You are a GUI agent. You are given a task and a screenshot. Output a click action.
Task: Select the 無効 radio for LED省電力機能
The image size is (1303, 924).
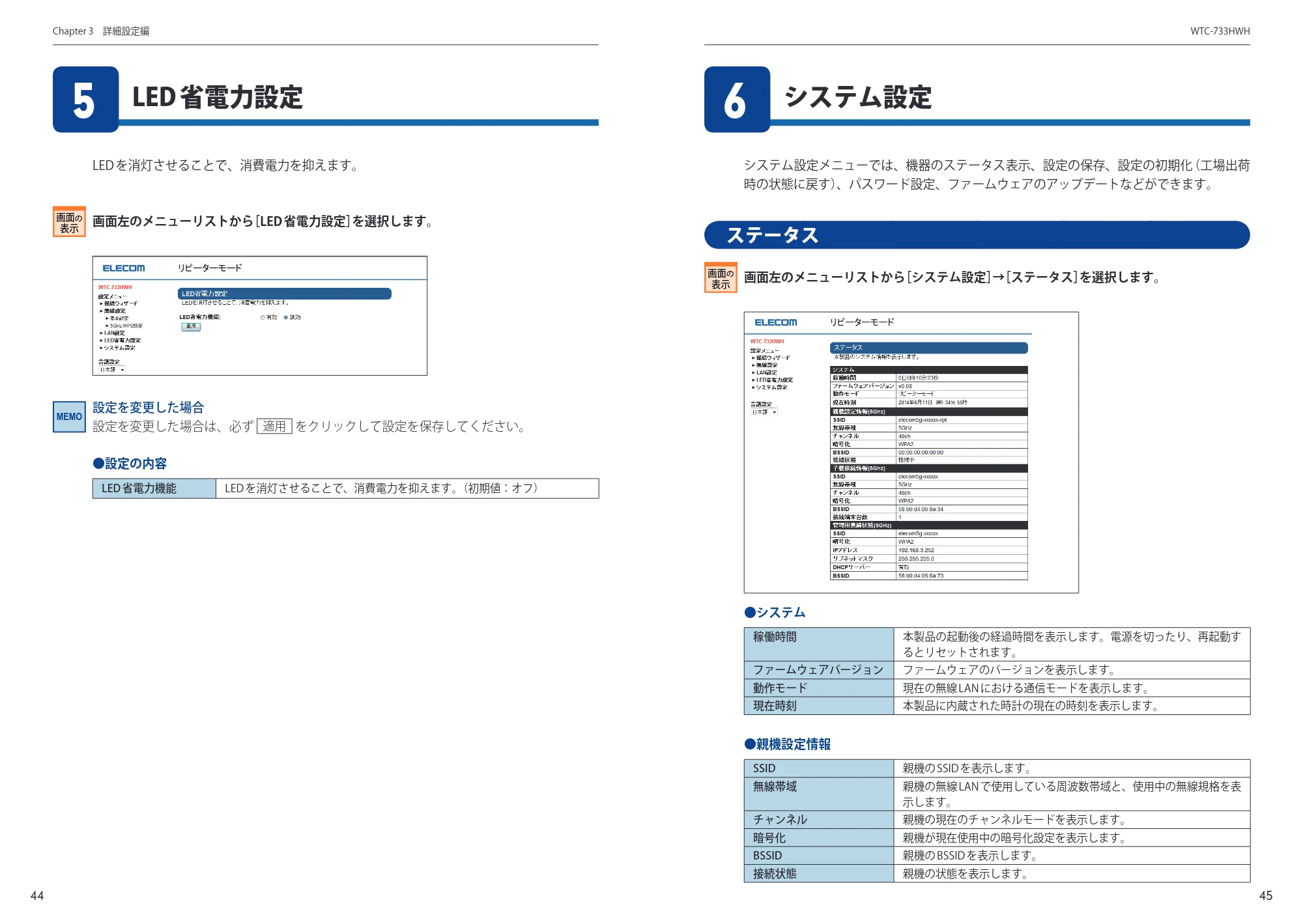click(286, 318)
